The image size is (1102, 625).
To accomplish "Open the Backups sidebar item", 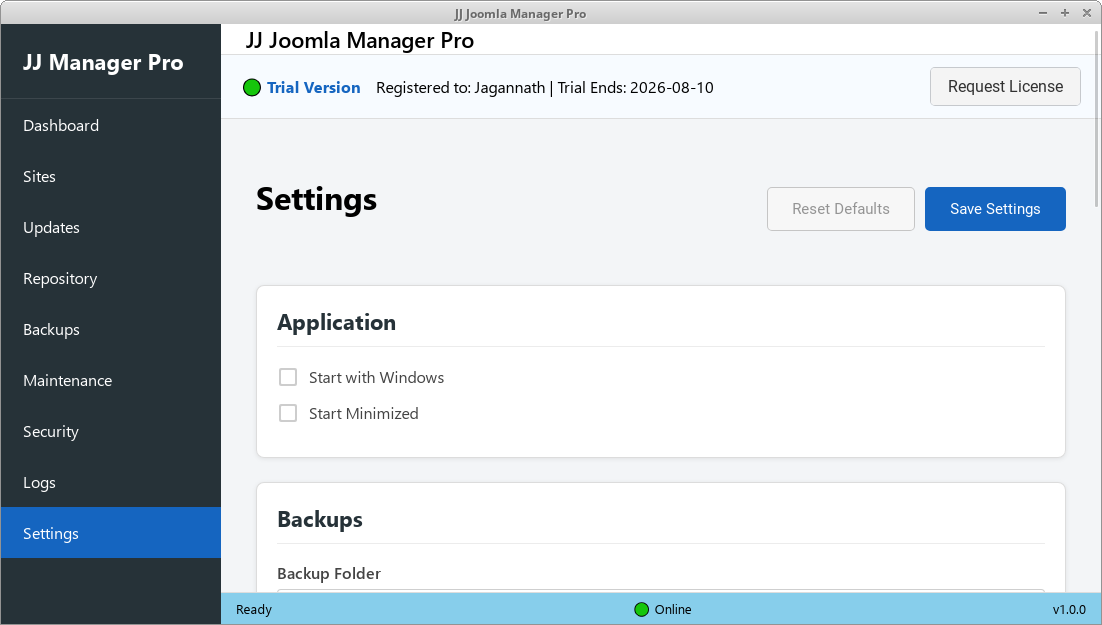I will click(x=110, y=330).
